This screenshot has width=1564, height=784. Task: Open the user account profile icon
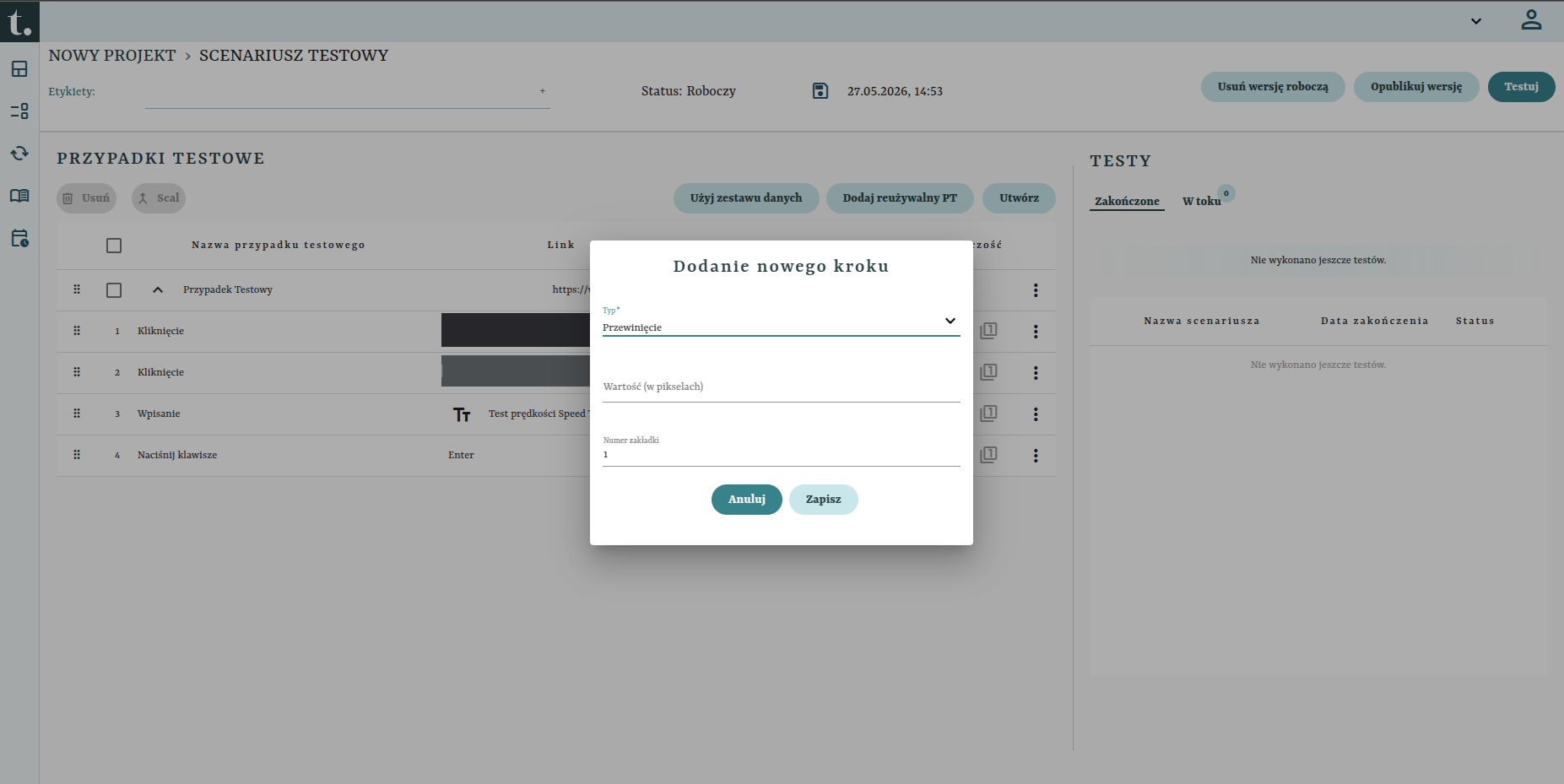click(x=1531, y=20)
